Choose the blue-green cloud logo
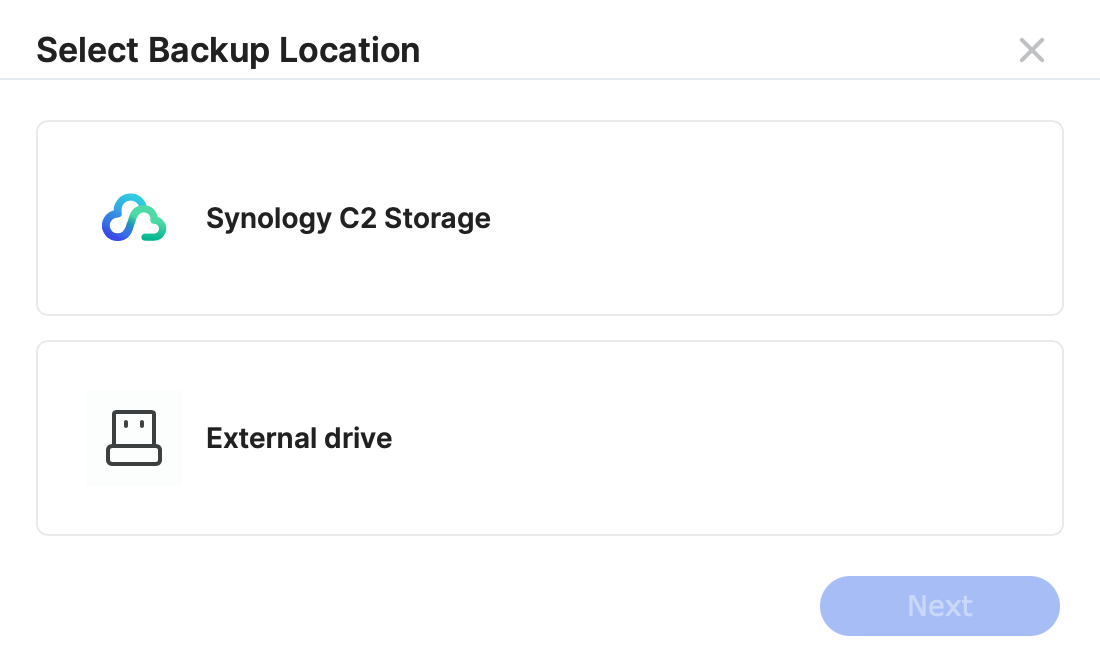Screen dimensions: 1100x654 (x=134, y=218)
